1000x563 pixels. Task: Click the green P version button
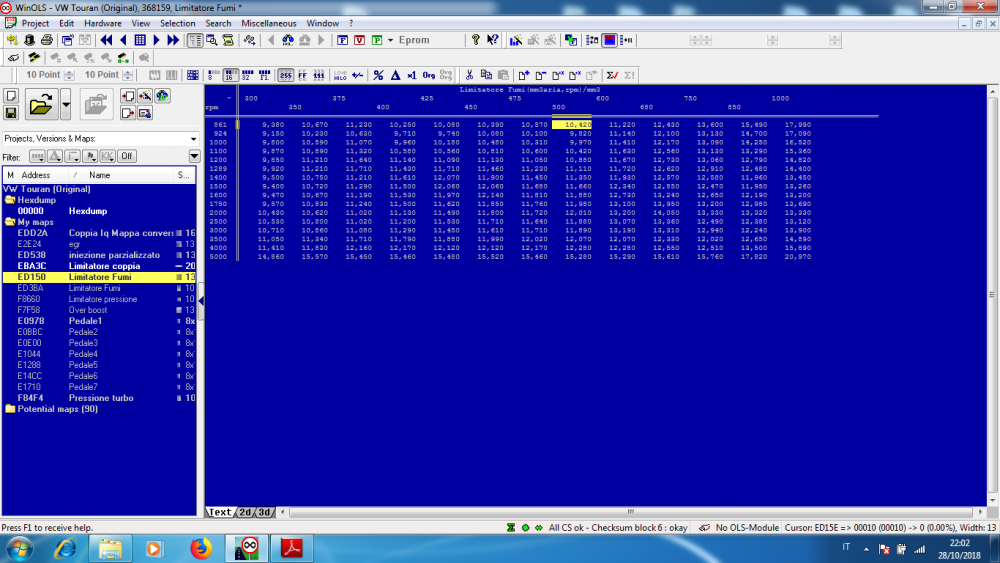pyautogui.click(x=377, y=40)
